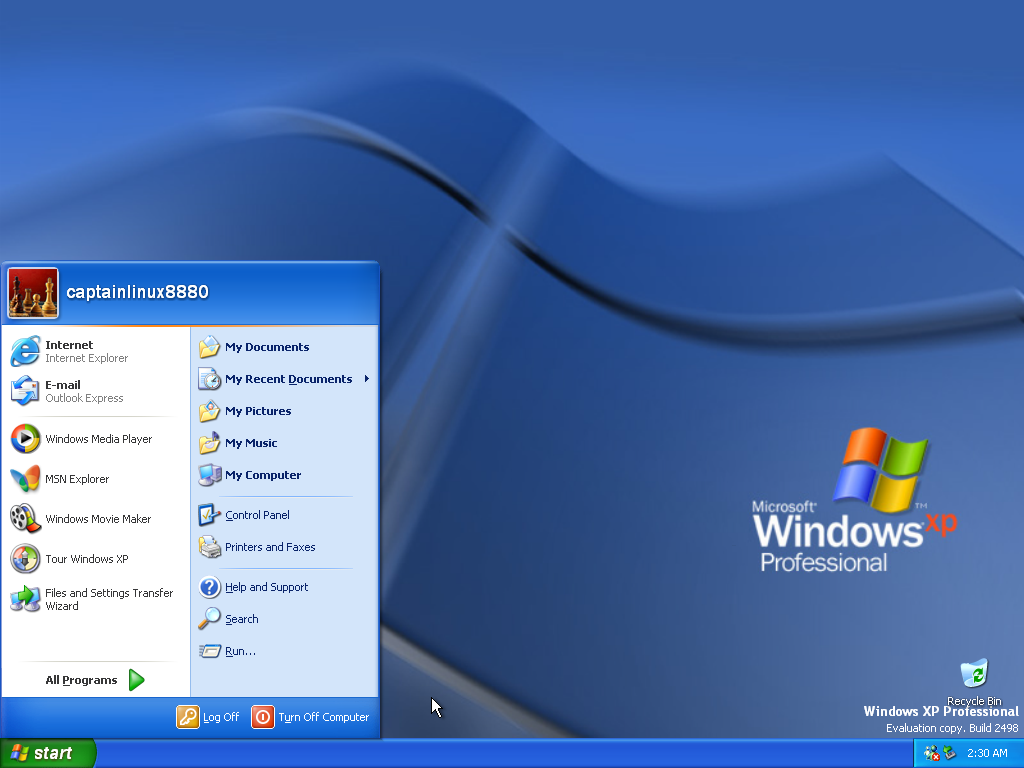Click the green Start button
Screen dimensions: 1024x768
click(x=47, y=753)
